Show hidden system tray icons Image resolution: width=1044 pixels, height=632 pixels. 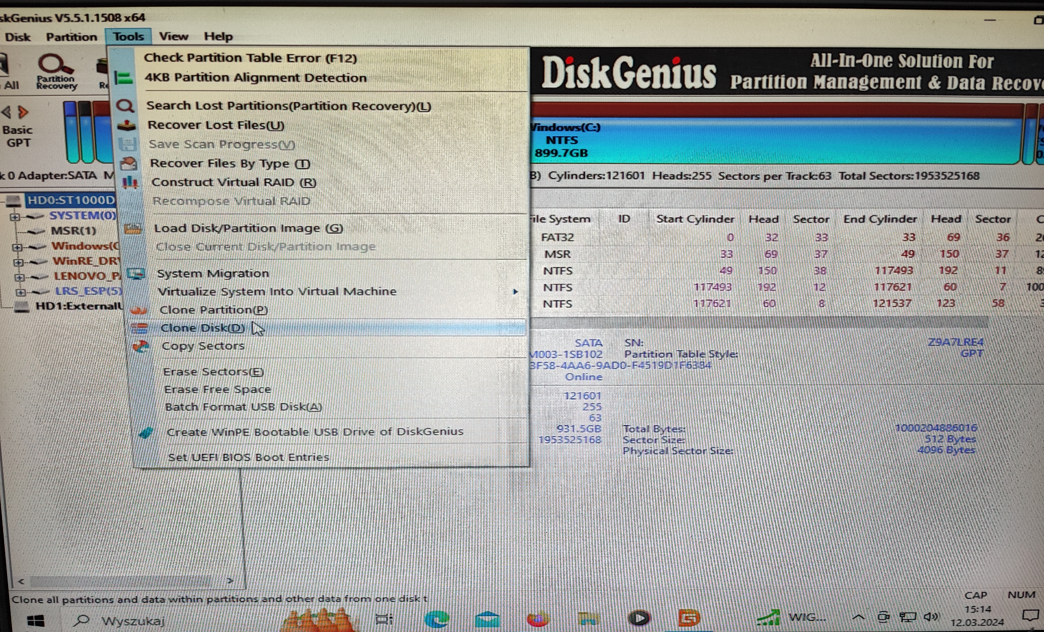click(859, 617)
